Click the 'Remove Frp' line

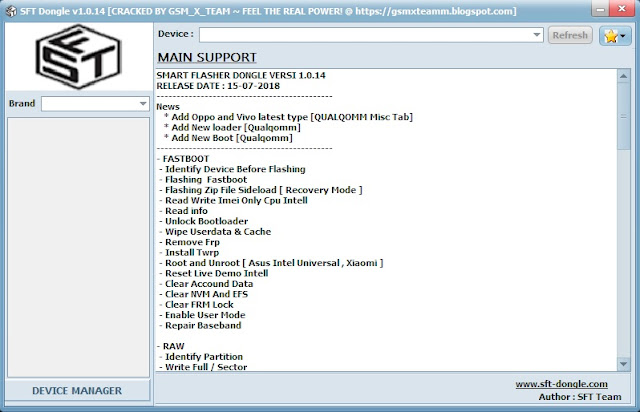(189, 242)
